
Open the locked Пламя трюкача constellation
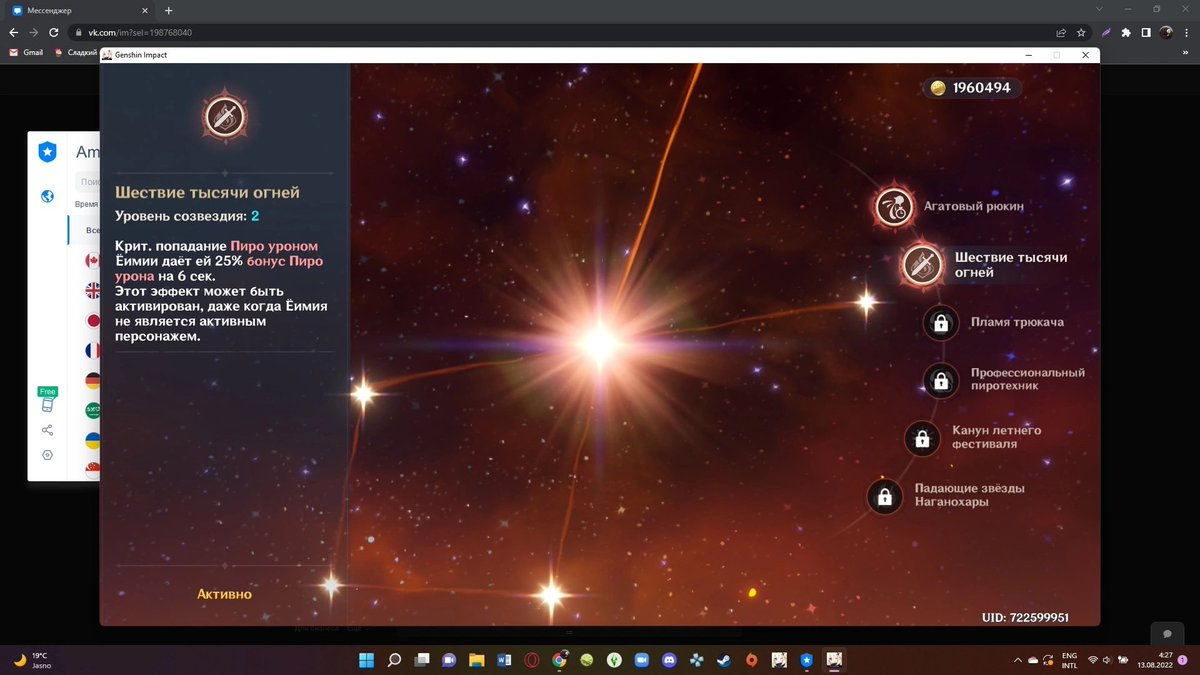[940, 323]
